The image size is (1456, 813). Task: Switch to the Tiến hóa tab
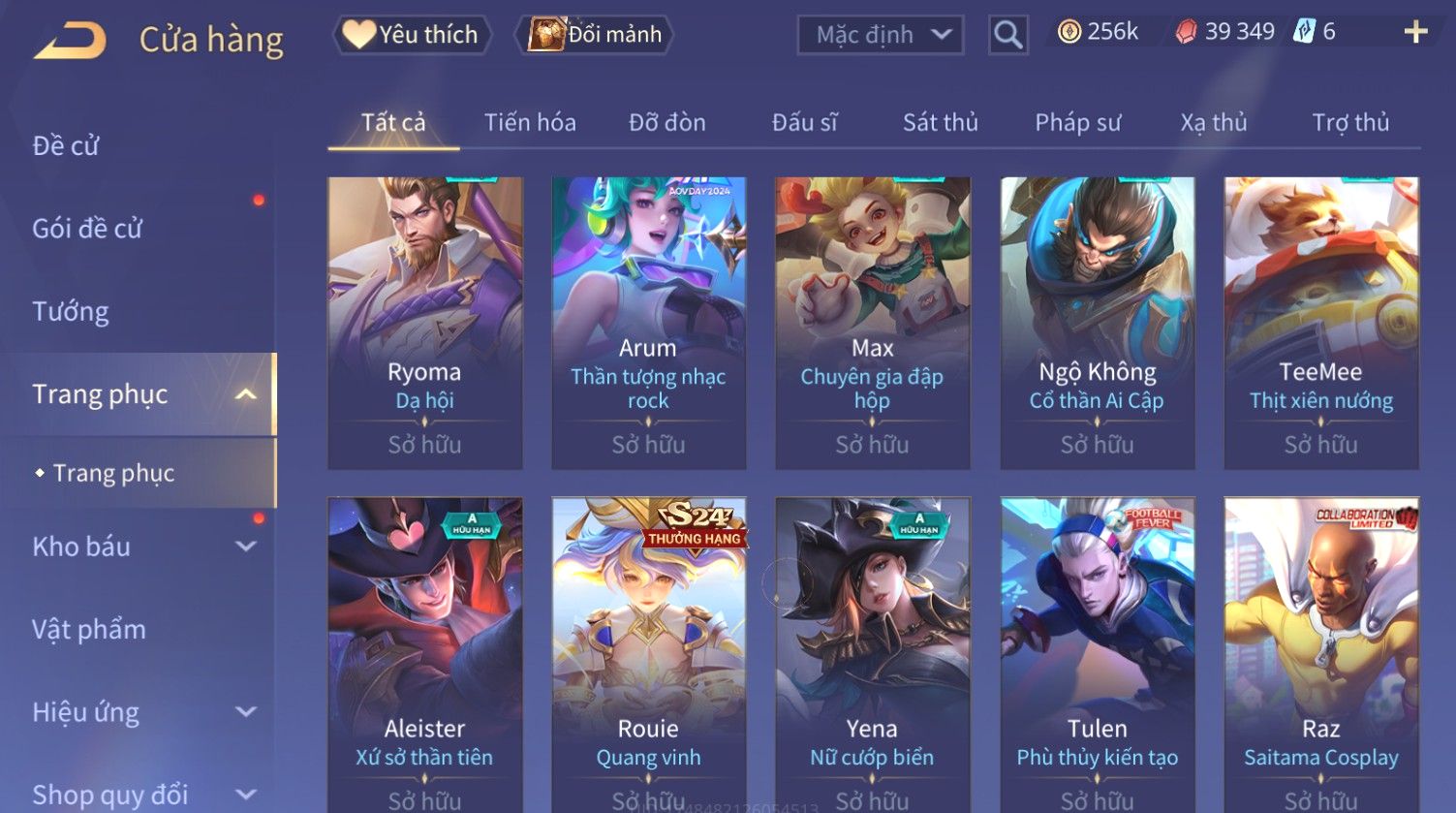point(530,122)
